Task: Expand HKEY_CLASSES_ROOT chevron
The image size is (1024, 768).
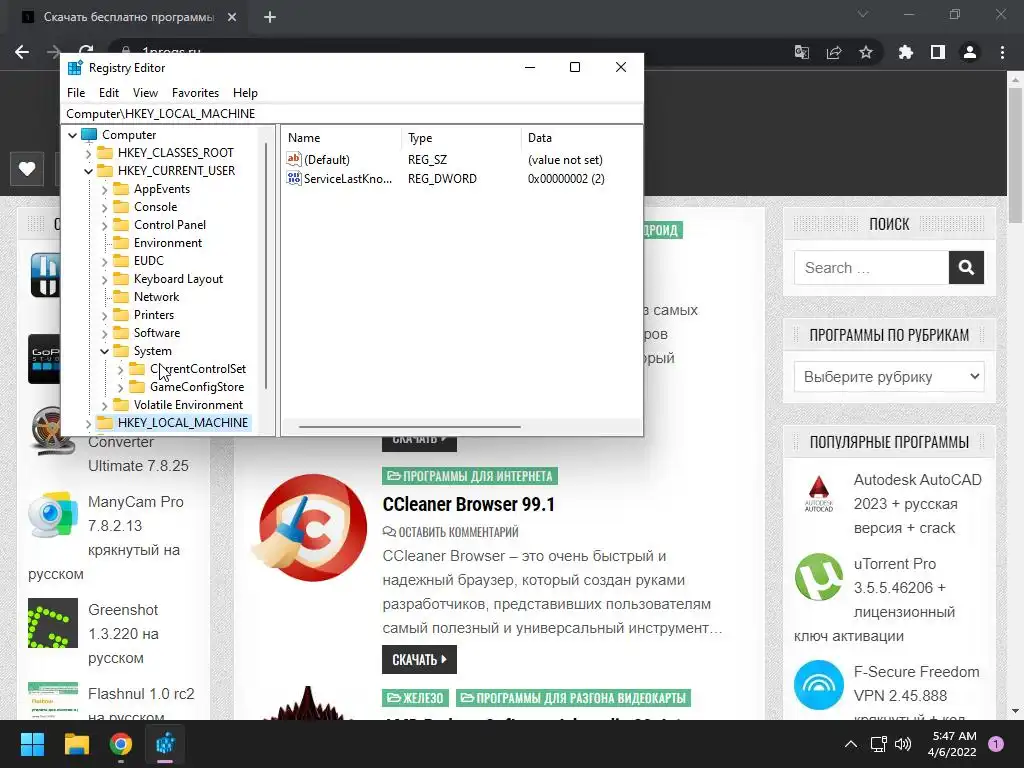Action: pyautogui.click(x=88, y=153)
